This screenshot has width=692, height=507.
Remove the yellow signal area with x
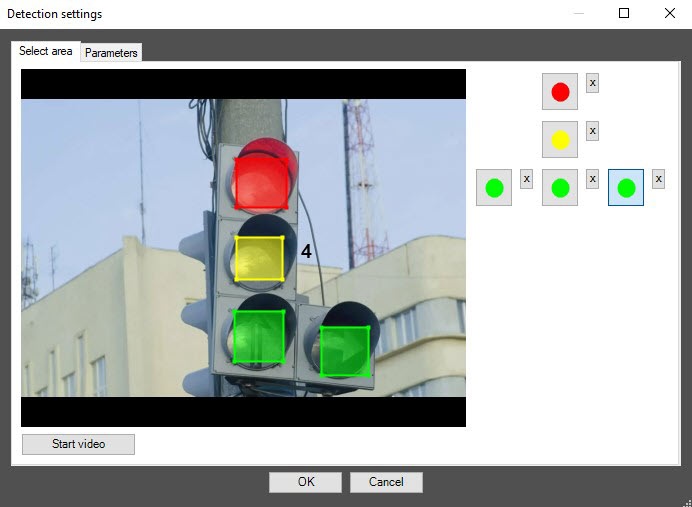(592, 131)
